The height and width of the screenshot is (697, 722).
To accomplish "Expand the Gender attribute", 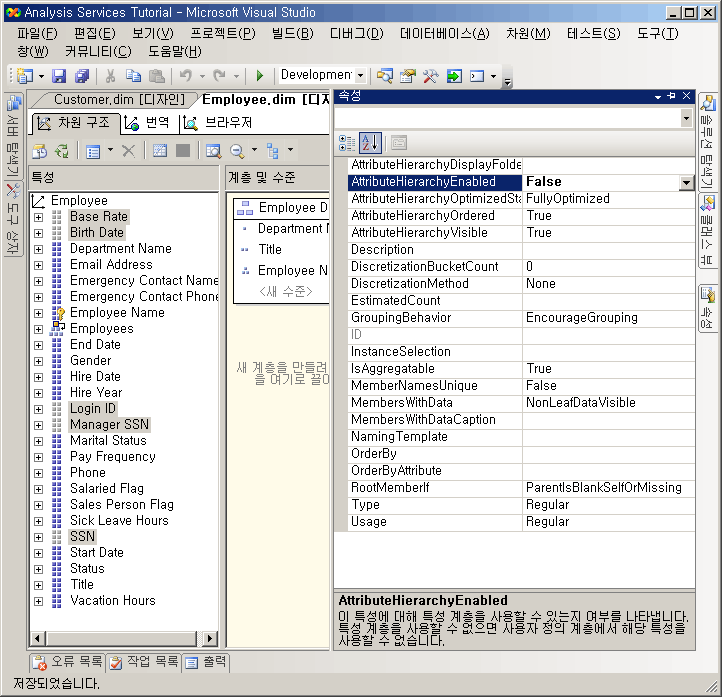I will tap(39, 361).
